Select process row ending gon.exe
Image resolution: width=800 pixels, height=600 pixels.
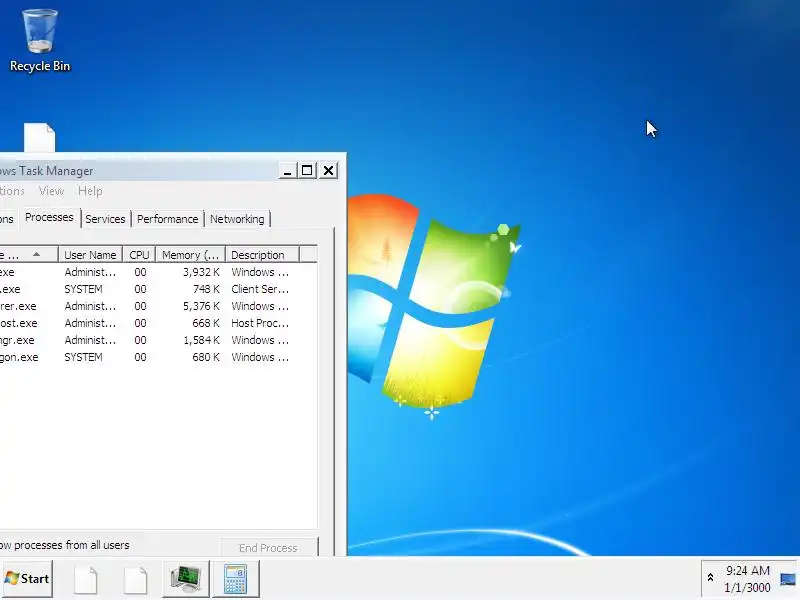coord(158,357)
